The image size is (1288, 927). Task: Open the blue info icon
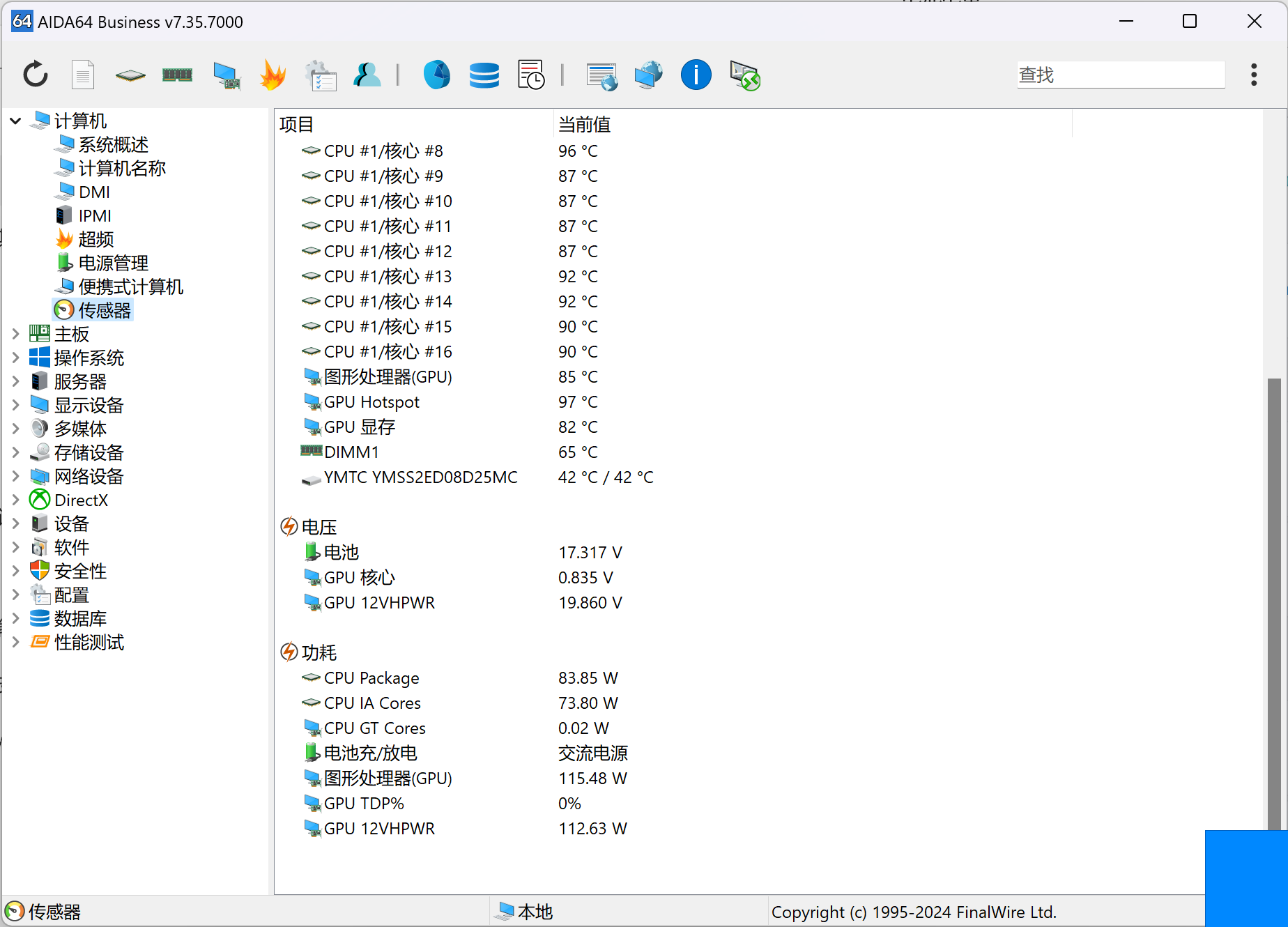click(x=696, y=75)
